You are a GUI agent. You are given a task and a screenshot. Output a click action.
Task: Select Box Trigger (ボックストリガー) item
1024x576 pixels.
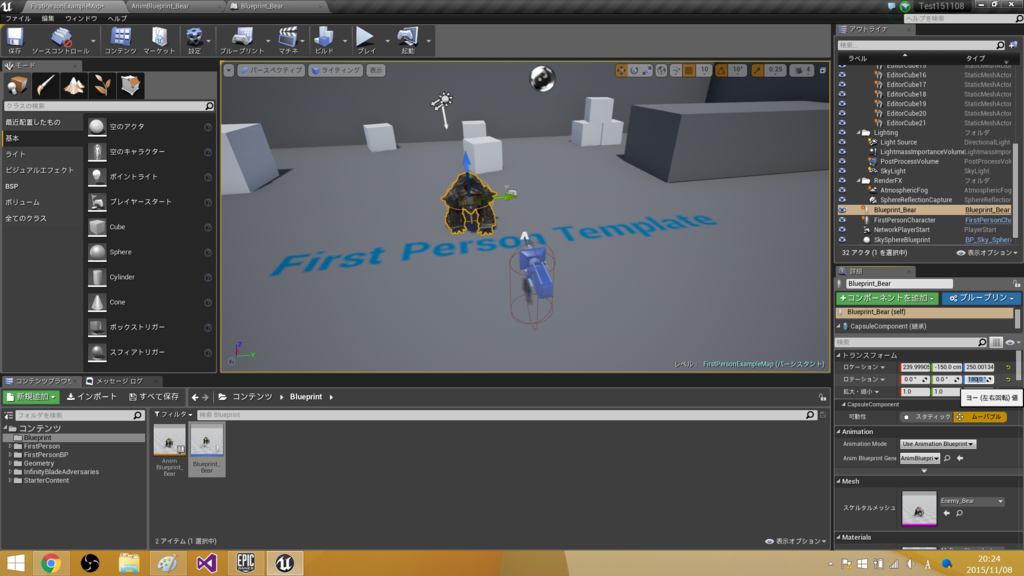[x=150, y=327]
